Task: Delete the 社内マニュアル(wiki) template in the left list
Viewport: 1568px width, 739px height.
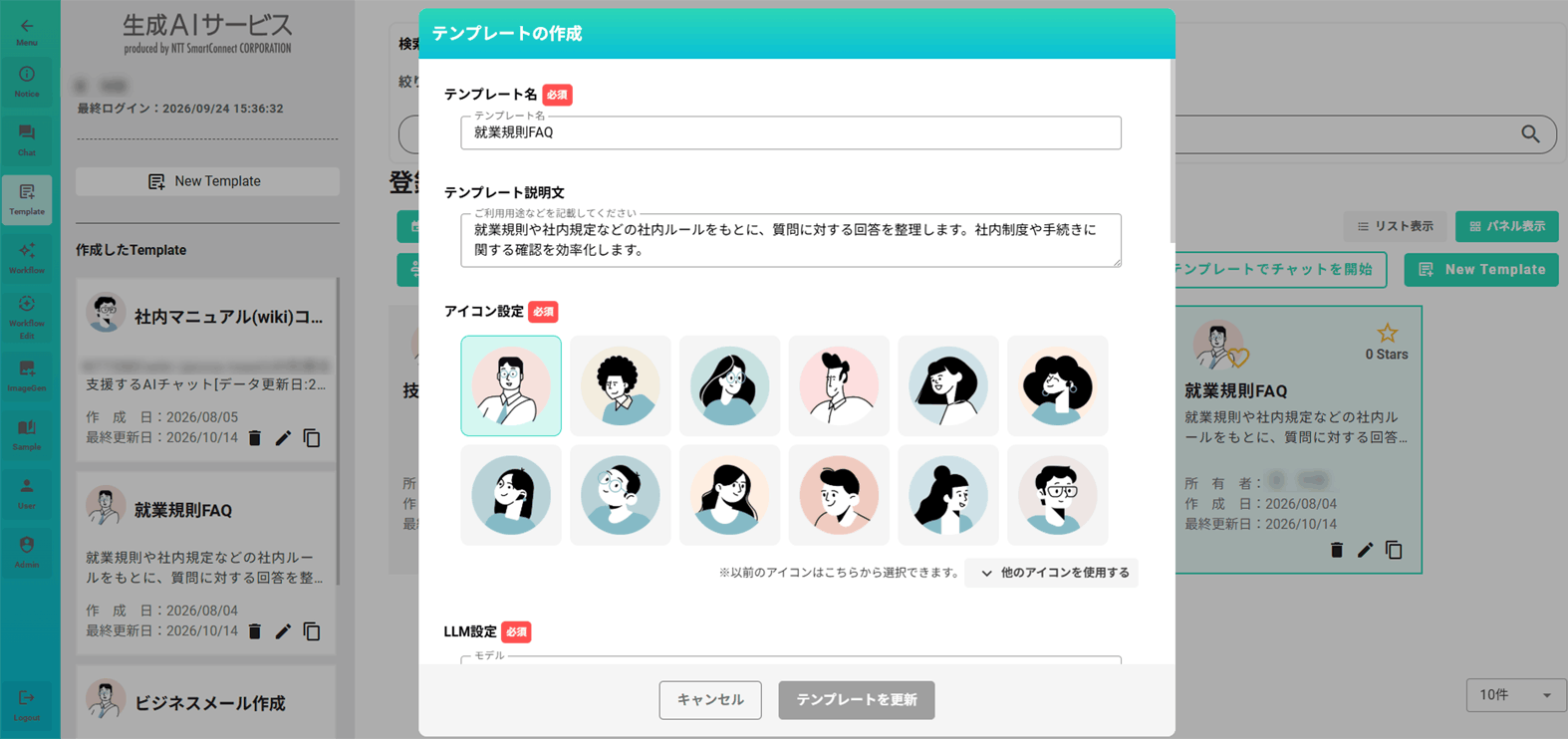Action: tap(255, 438)
